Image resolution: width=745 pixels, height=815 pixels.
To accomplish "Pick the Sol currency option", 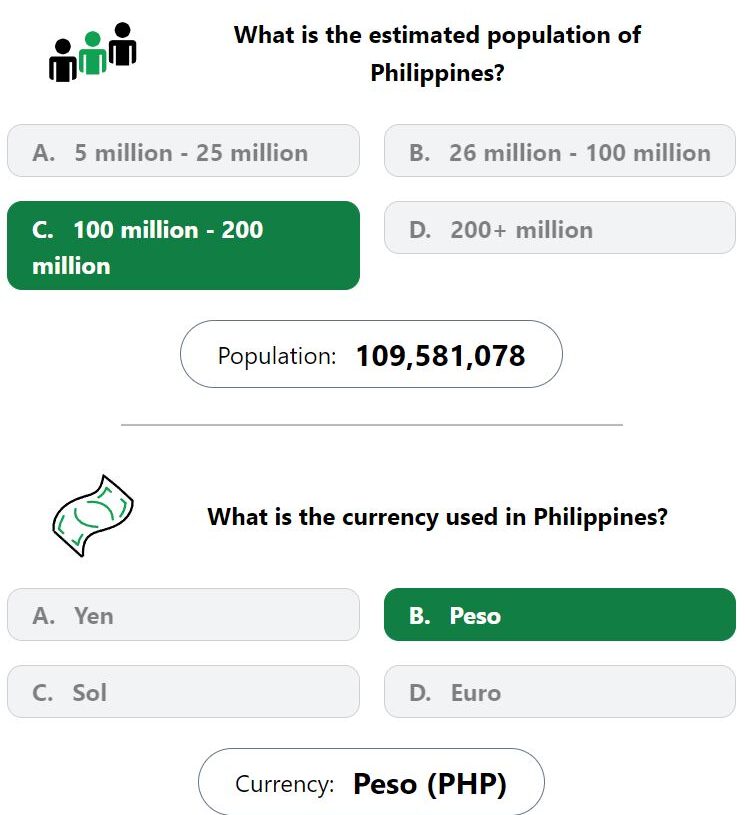I will coord(183,691).
